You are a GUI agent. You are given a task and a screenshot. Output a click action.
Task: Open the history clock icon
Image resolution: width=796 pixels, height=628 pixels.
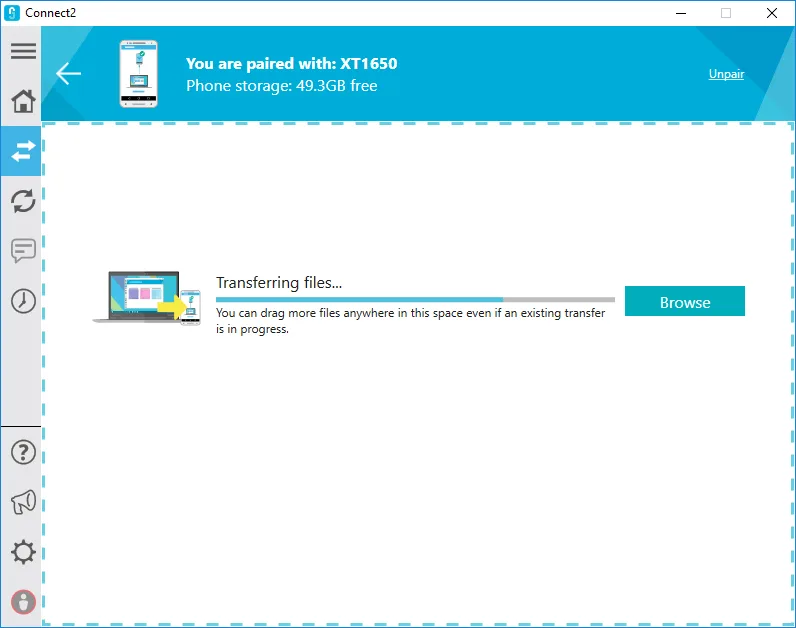pyautogui.click(x=23, y=301)
